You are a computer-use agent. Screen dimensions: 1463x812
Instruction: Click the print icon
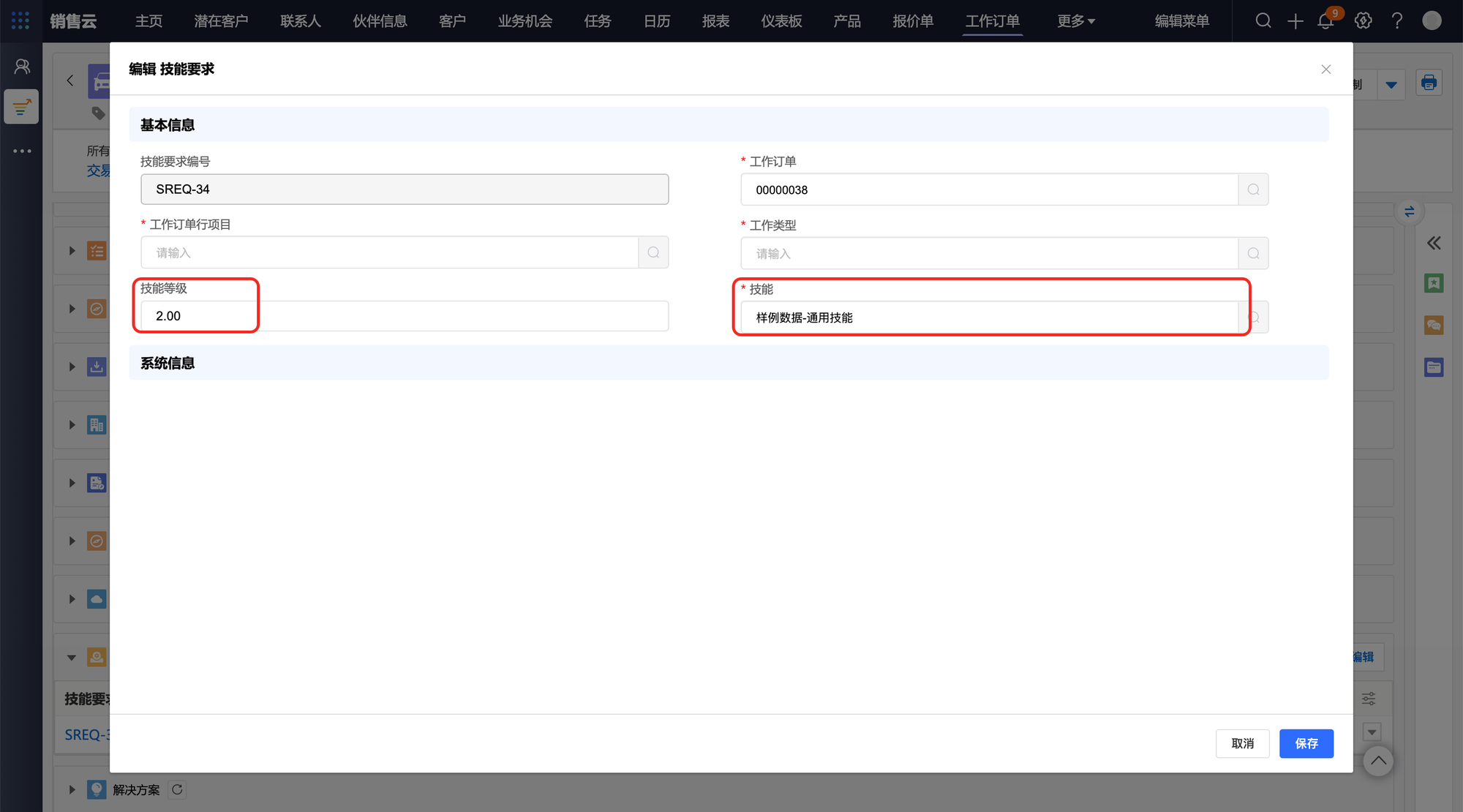coord(1429,83)
